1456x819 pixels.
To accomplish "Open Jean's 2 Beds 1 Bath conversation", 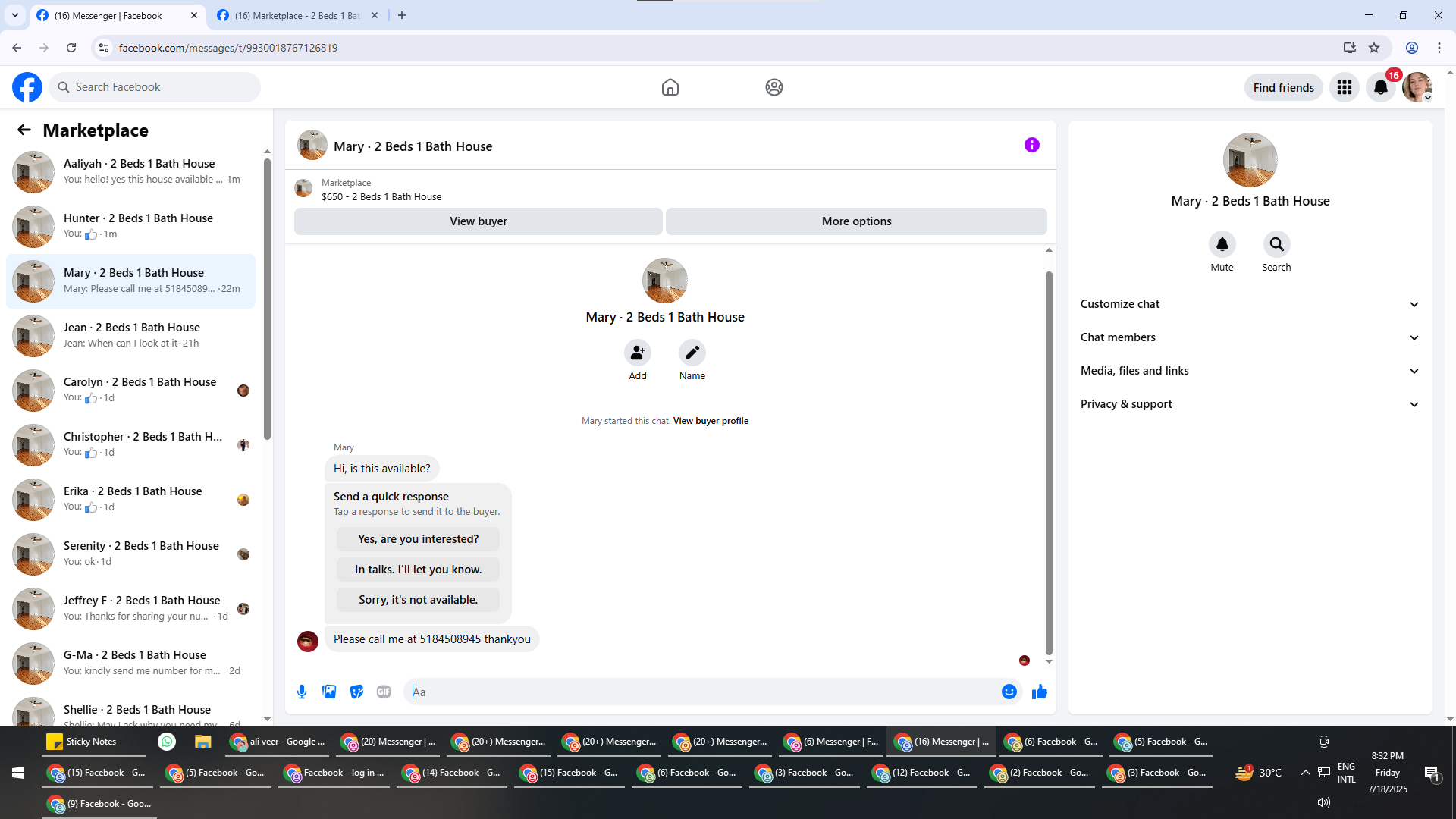I will coord(132,334).
